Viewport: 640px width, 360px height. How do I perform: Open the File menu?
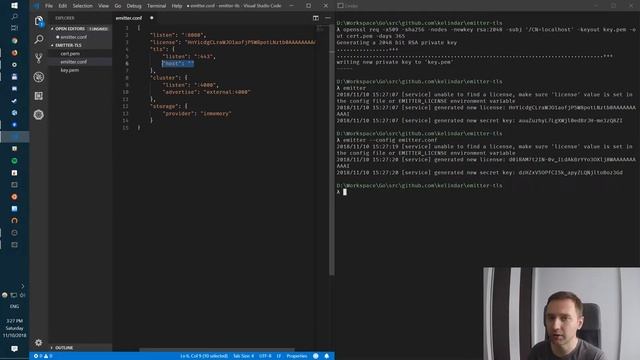(x=49, y=6)
